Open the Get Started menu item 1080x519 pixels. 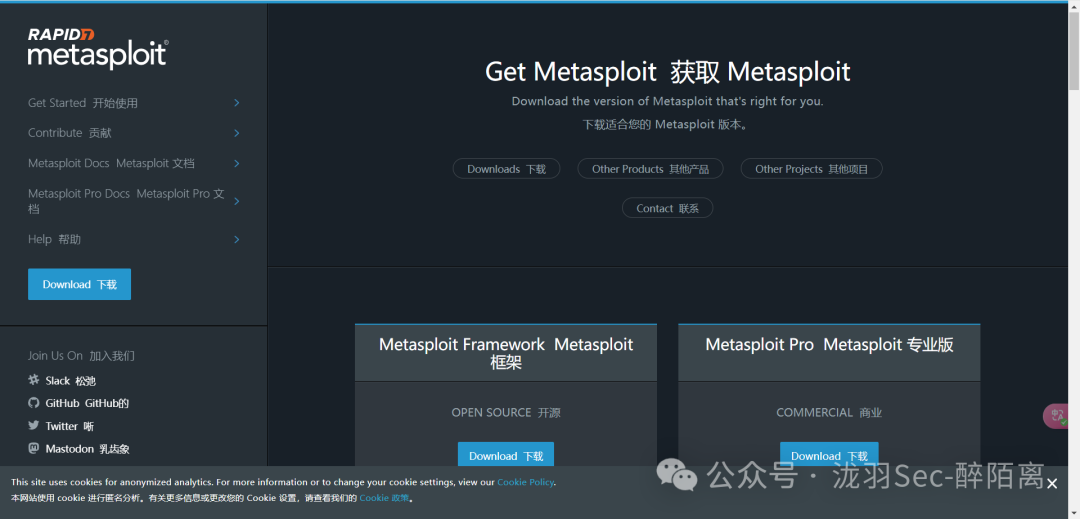83,103
